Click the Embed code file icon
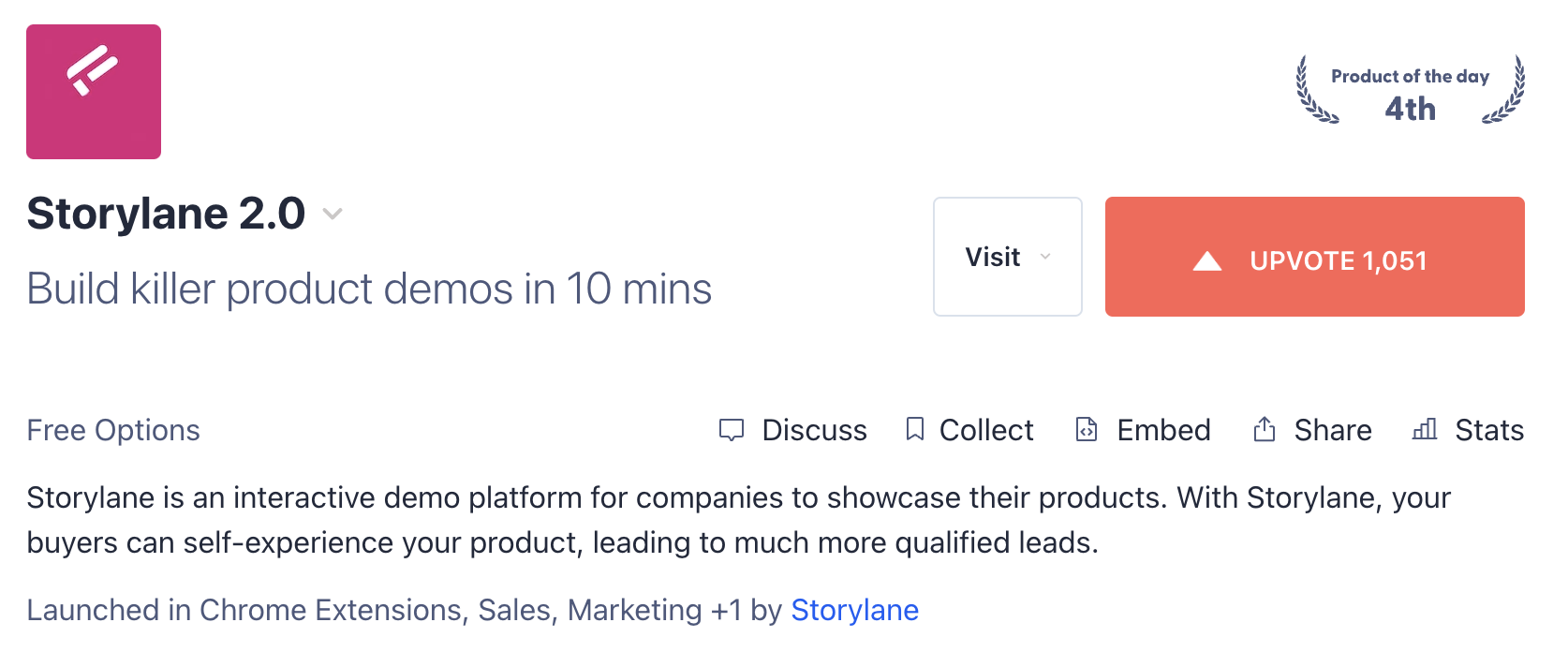This screenshot has height=667, width=1568. (1087, 429)
